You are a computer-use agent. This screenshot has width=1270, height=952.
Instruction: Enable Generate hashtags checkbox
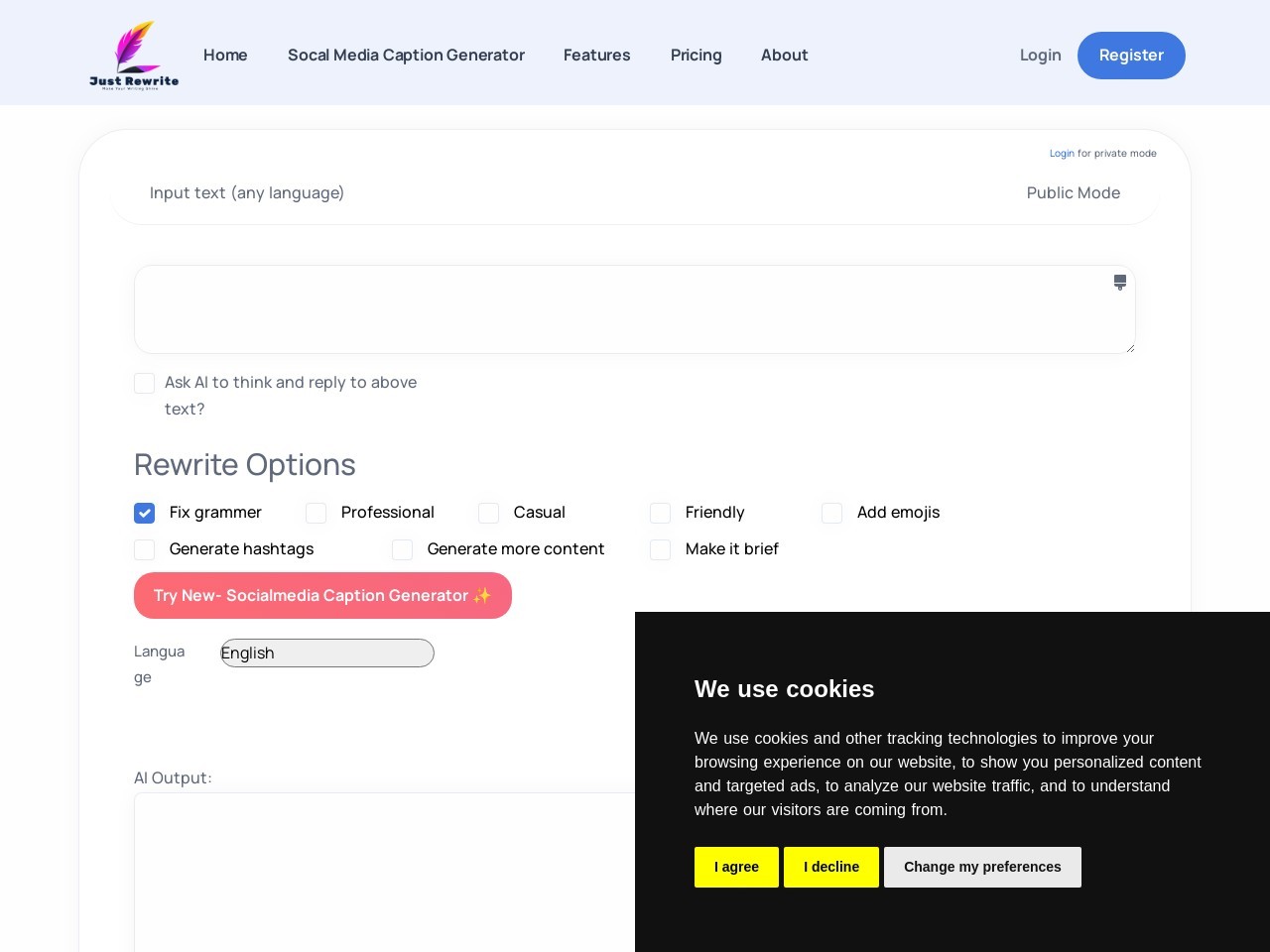[144, 549]
